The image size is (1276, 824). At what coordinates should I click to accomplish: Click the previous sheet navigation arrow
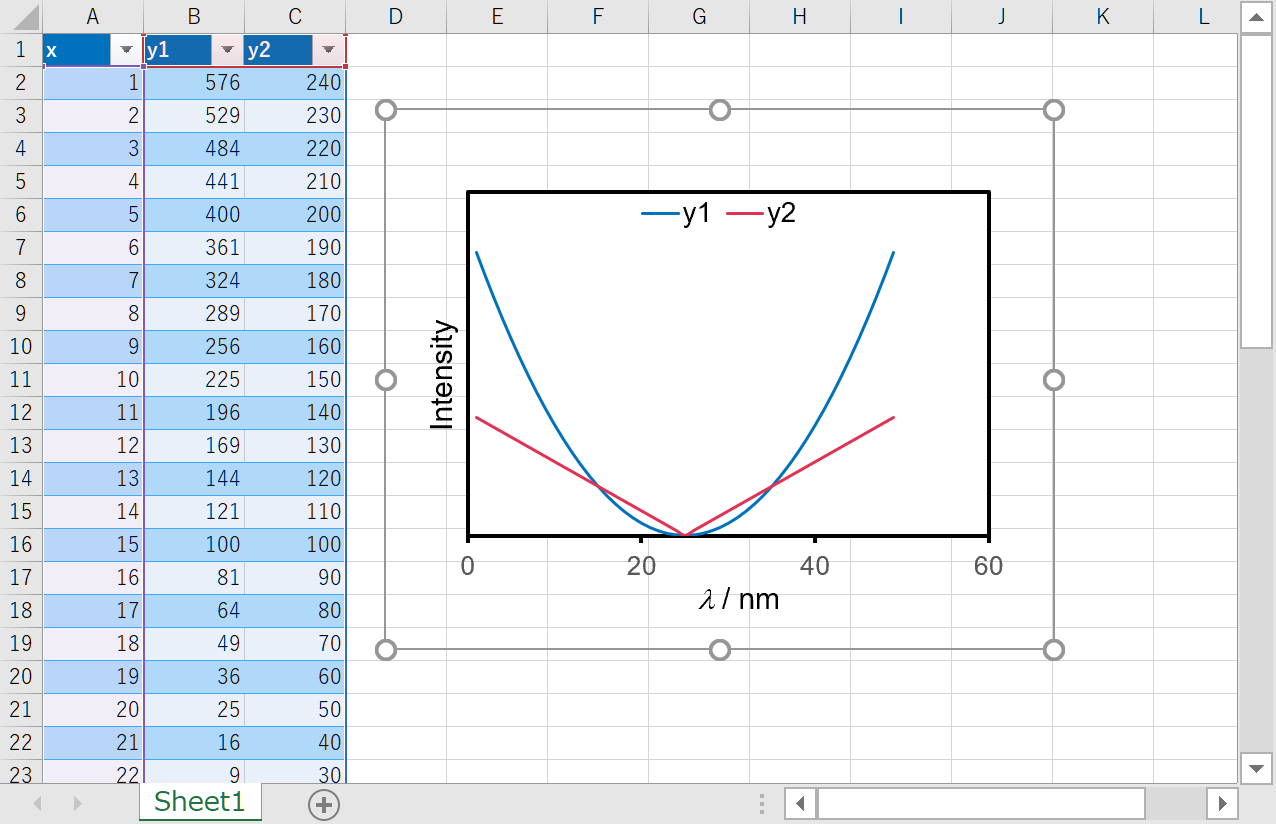click(38, 803)
